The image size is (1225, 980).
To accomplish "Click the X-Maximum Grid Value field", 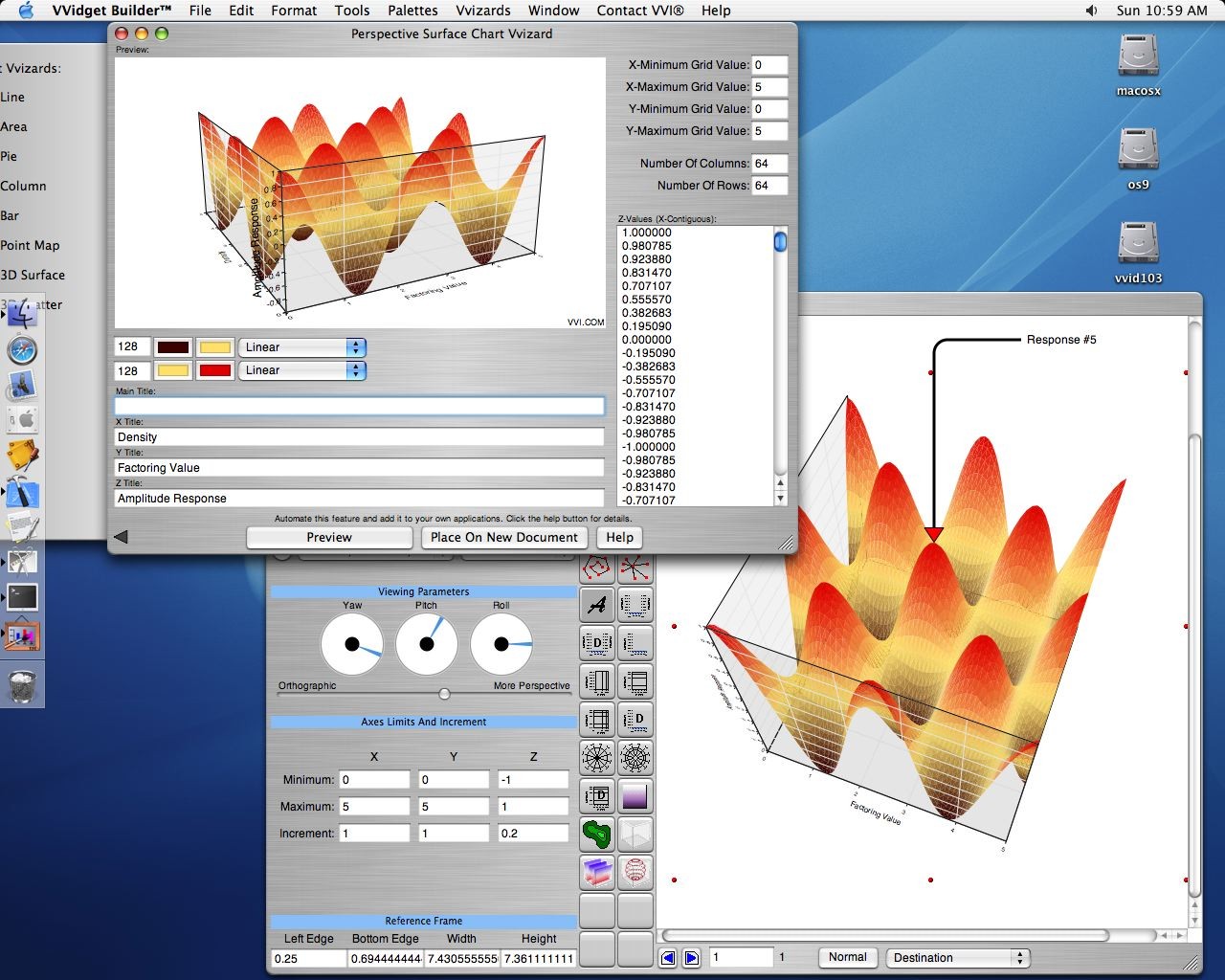I will tap(769, 87).
